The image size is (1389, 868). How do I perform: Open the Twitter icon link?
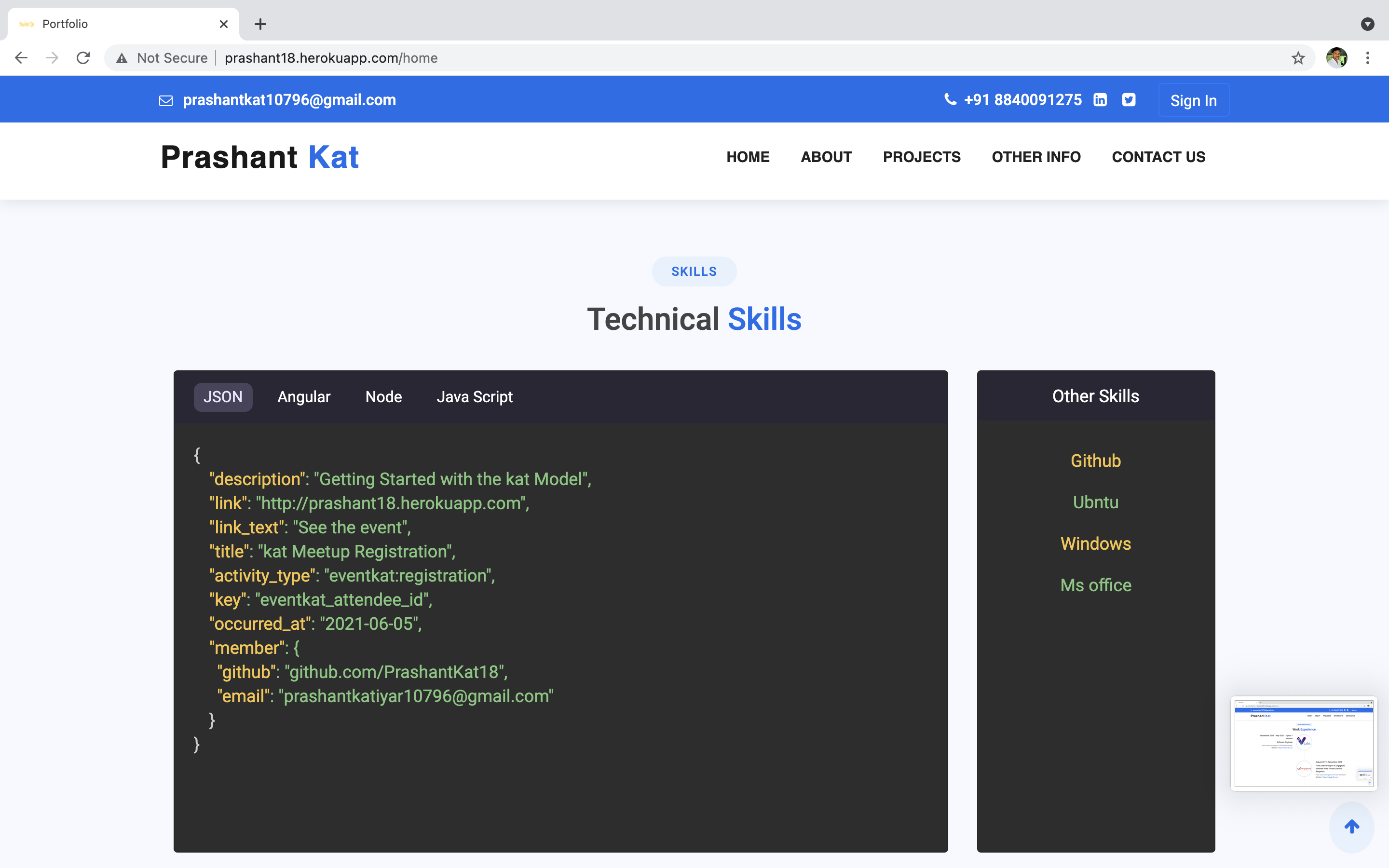point(1129,100)
